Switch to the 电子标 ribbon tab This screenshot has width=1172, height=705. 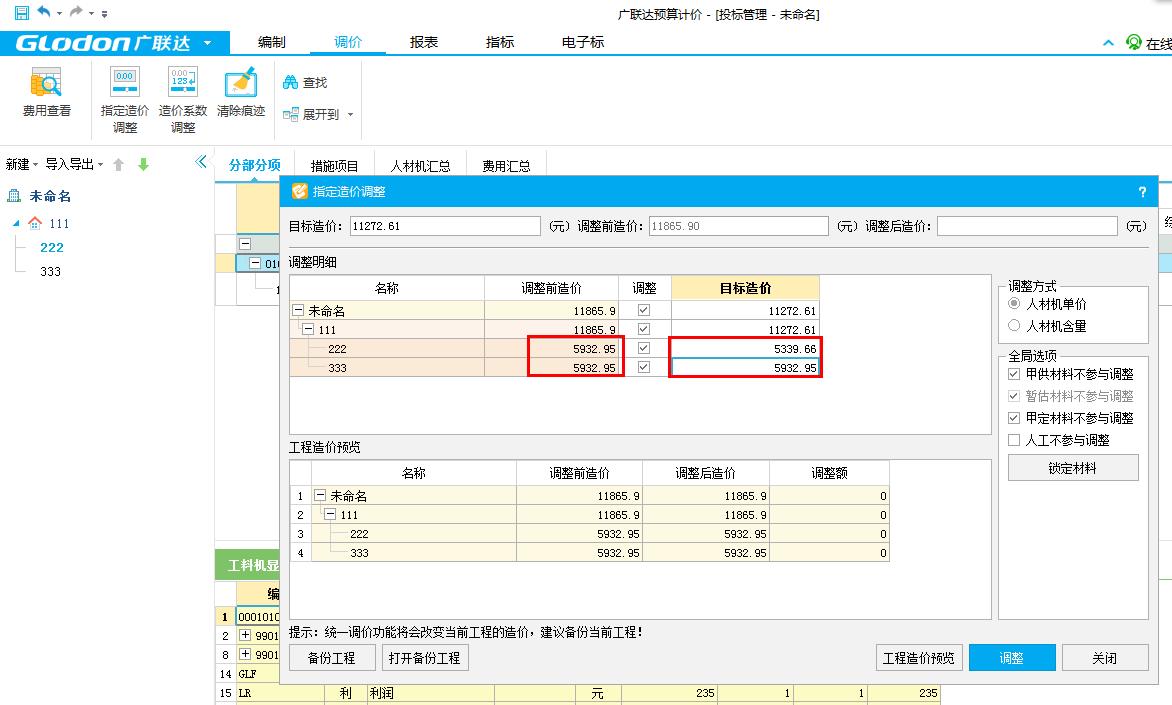point(583,43)
